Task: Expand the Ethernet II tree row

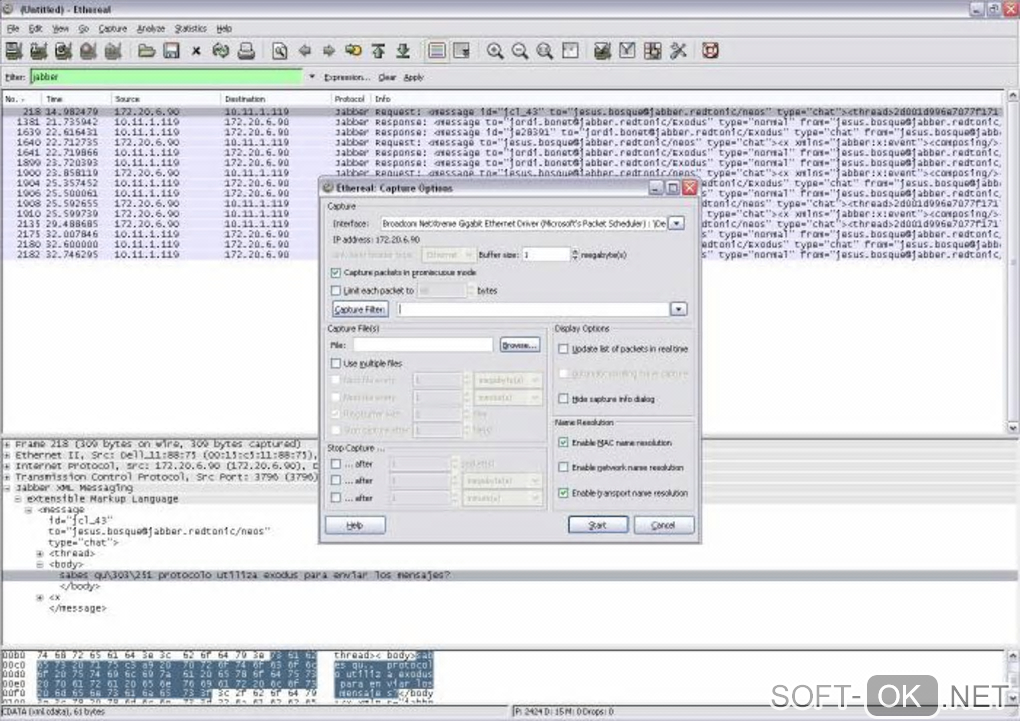Action: click(x=7, y=456)
